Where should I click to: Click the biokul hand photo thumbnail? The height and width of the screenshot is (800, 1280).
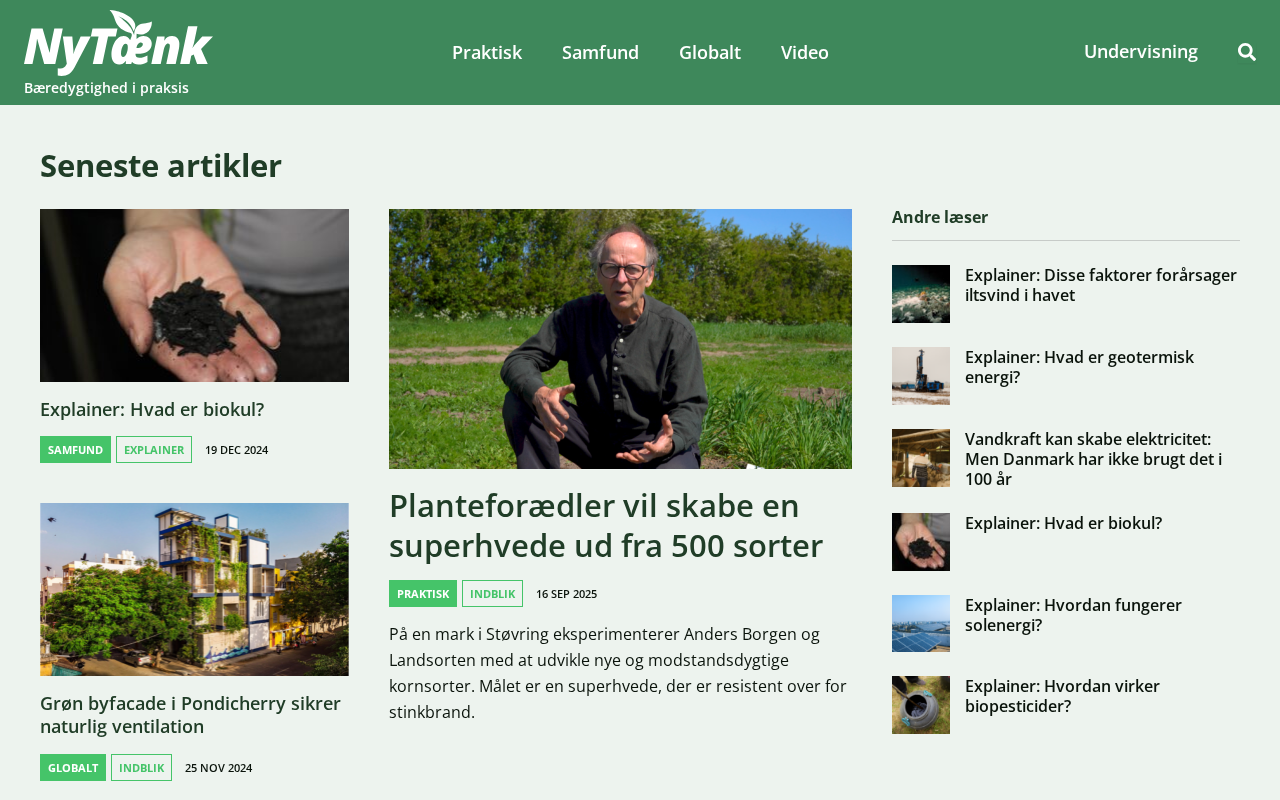pyautogui.click(x=194, y=295)
